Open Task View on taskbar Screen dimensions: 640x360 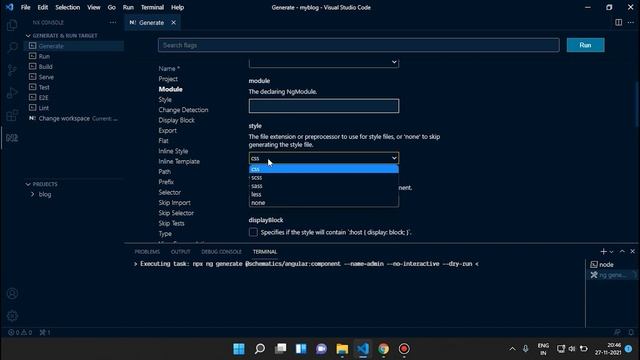280,349
